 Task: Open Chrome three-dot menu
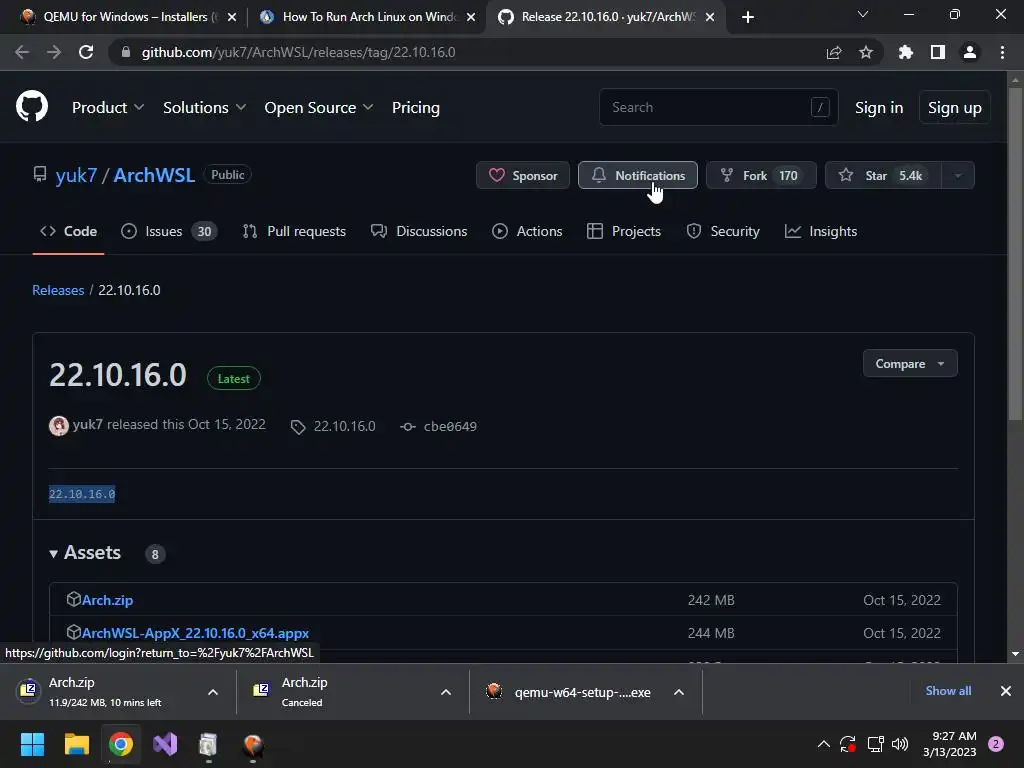1002,52
